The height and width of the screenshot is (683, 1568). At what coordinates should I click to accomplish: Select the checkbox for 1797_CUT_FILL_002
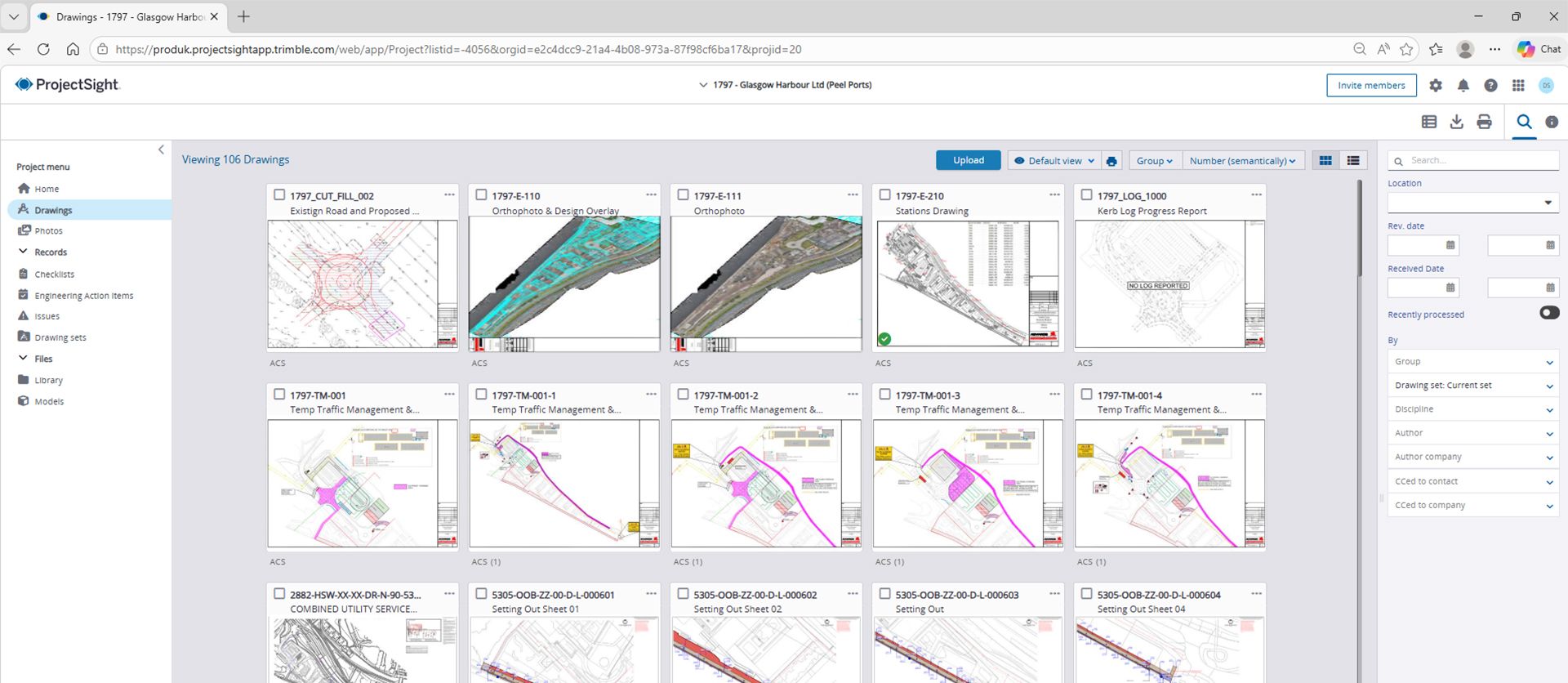pos(279,195)
